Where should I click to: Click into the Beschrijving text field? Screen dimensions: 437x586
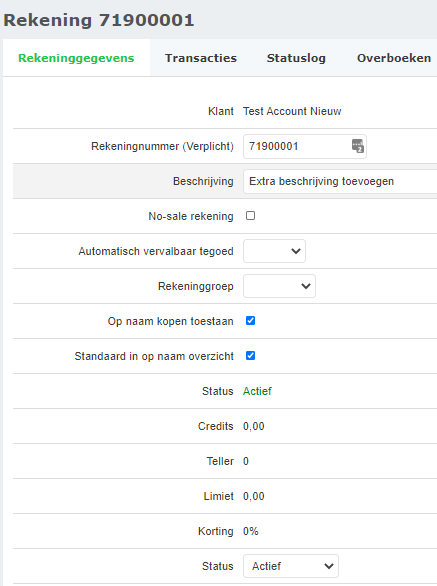coord(340,181)
